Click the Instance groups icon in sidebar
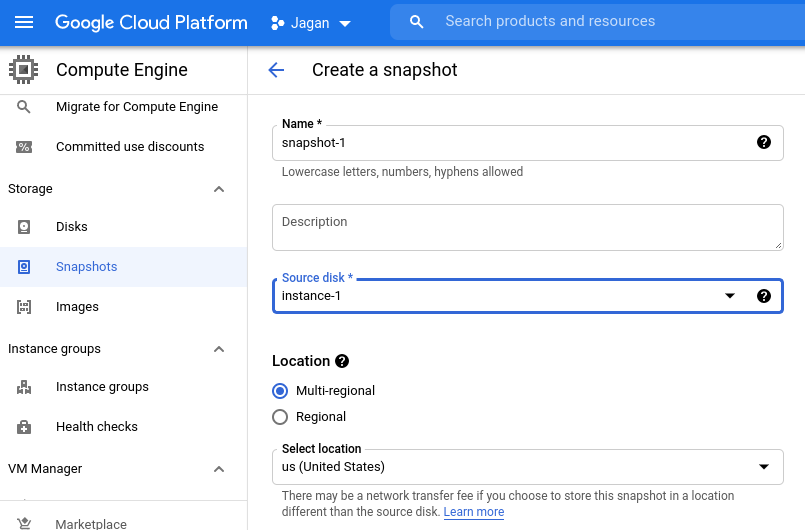Viewport: 805px width, 530px height. tap(24, 387)
